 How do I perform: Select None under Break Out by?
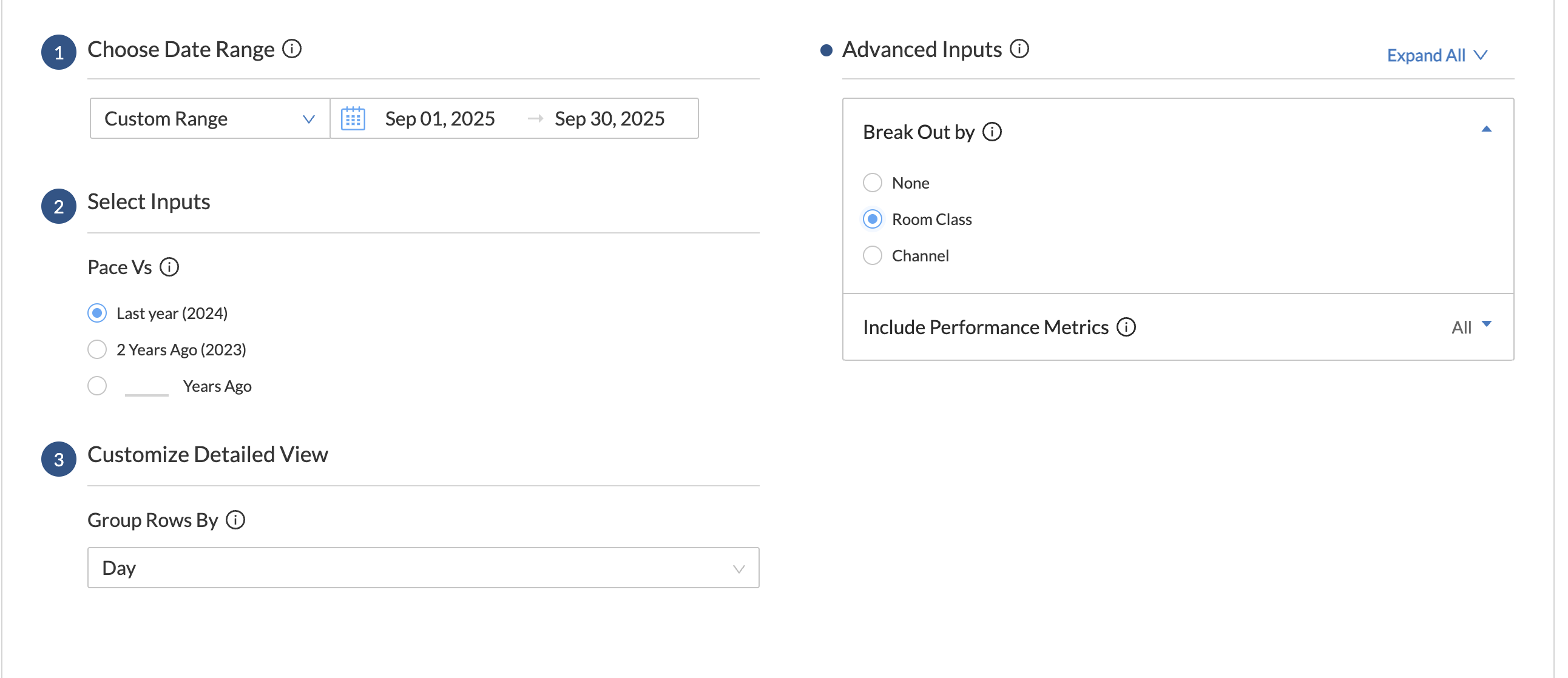point(872,183)
